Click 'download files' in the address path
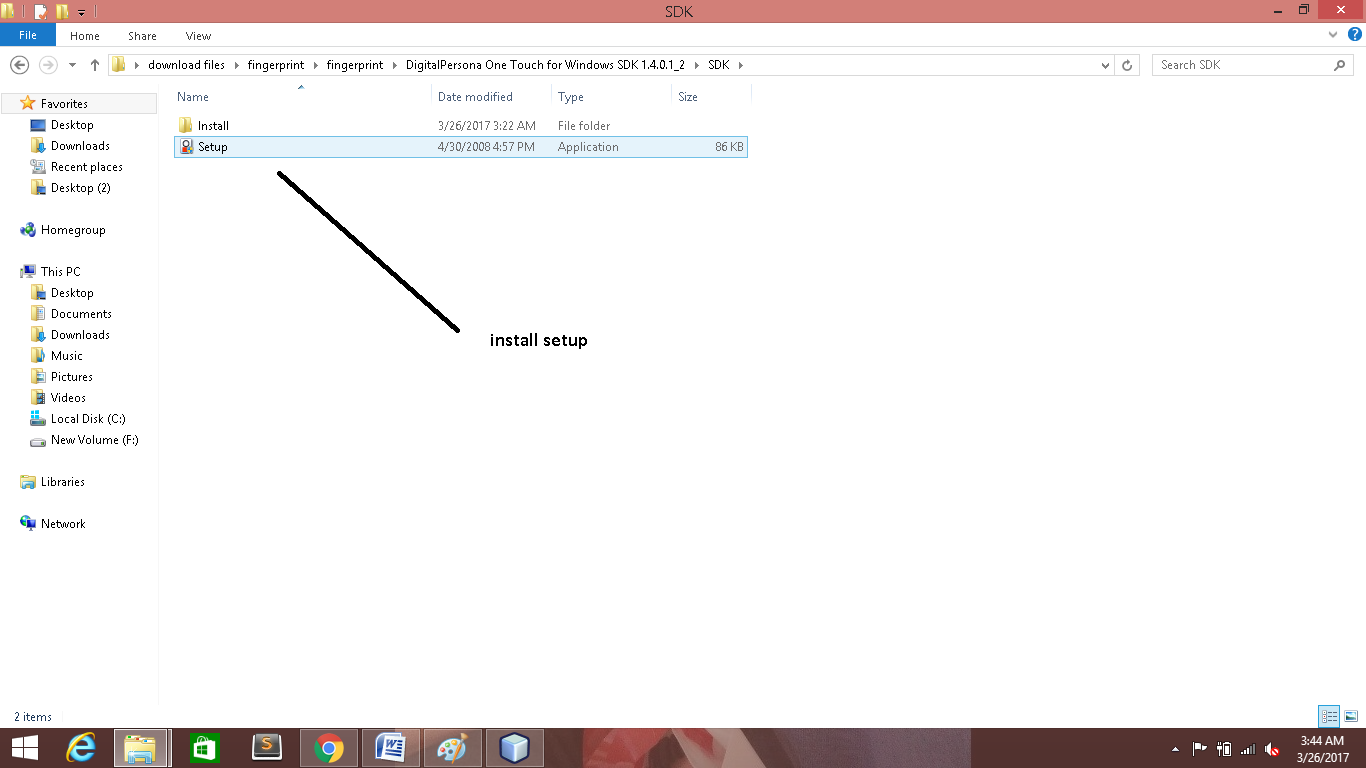 [186, 65]
